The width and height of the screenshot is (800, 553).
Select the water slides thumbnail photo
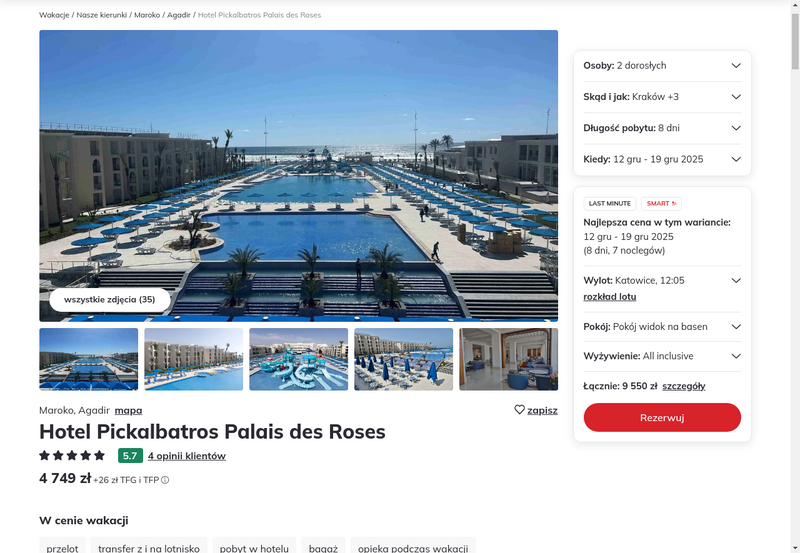(x=298, y=359)
